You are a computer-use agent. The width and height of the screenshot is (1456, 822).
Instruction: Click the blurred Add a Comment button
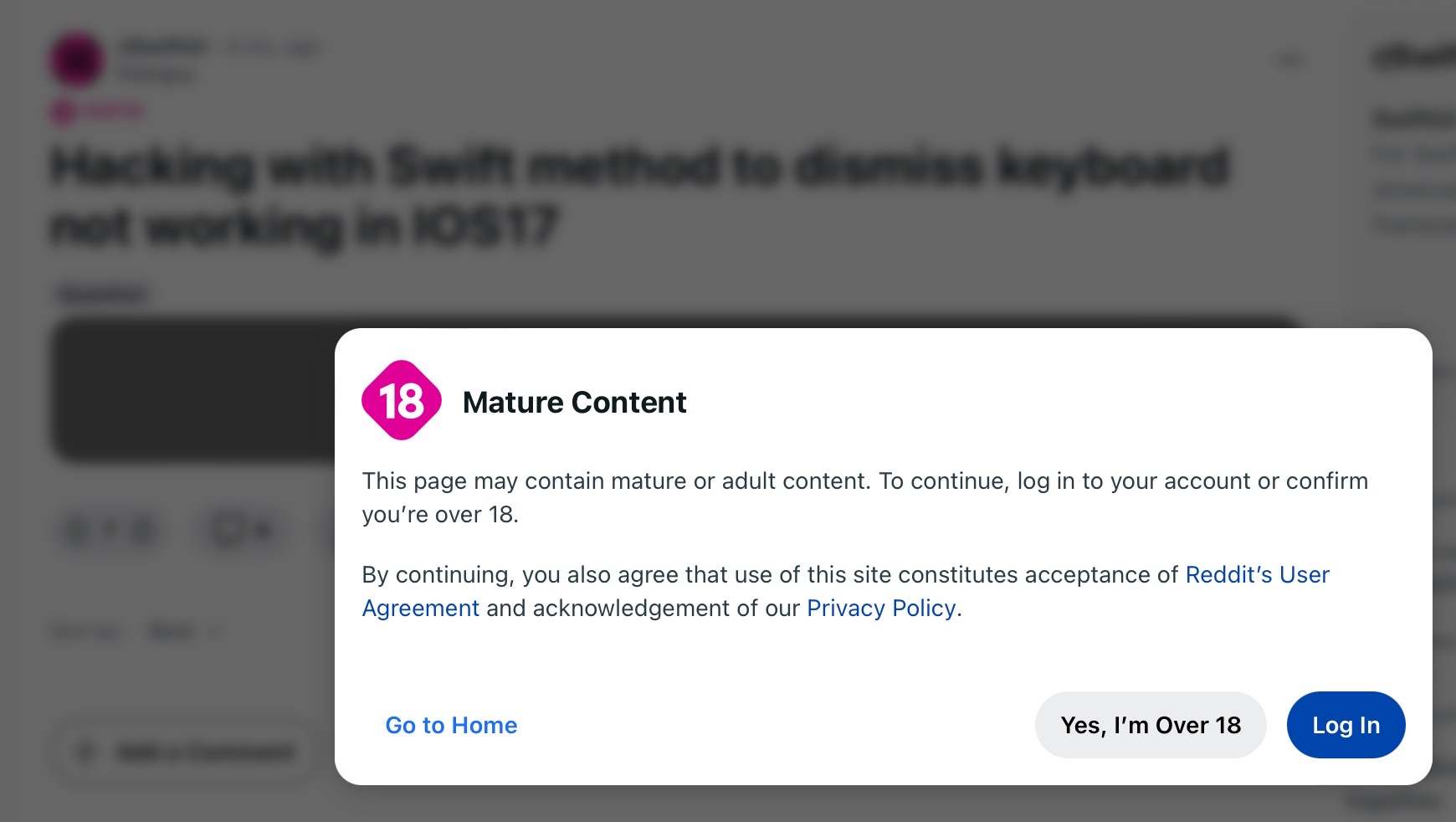(186, 751)
